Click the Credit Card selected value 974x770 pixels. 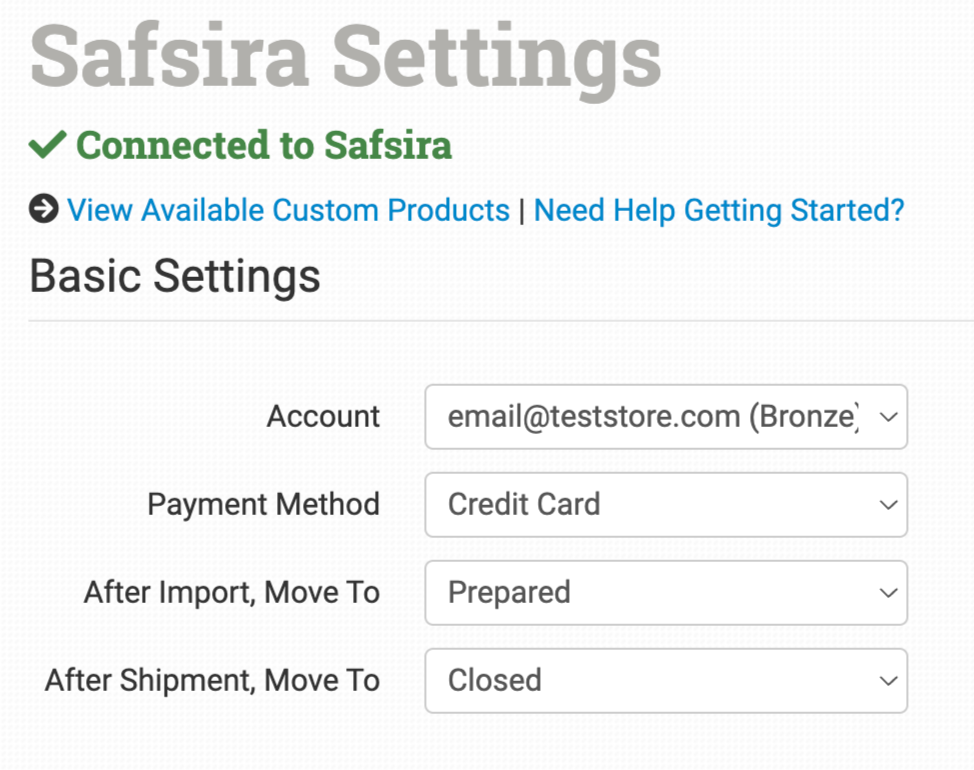point(524,505)
